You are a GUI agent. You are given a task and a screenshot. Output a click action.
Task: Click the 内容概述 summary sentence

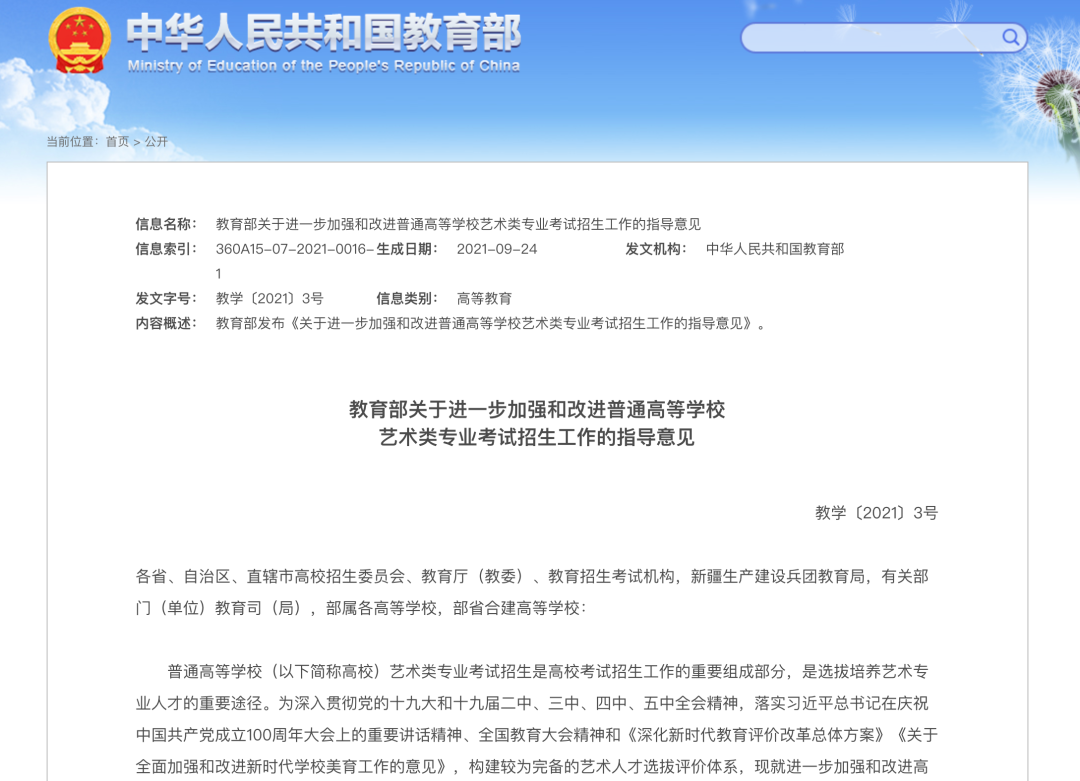click(490, 323)
